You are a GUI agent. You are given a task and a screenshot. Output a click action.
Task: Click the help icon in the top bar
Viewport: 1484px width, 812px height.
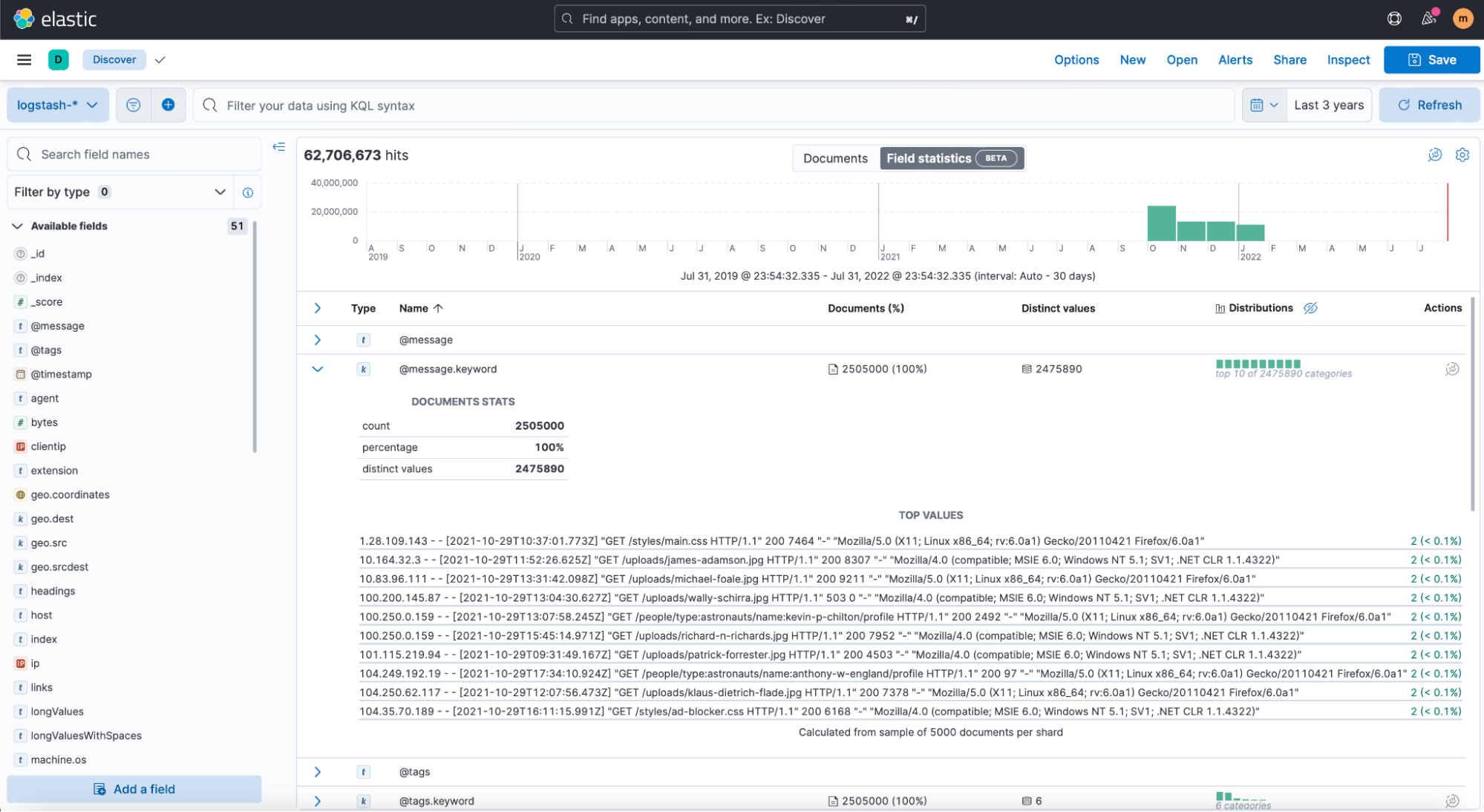pos(1393,19)
